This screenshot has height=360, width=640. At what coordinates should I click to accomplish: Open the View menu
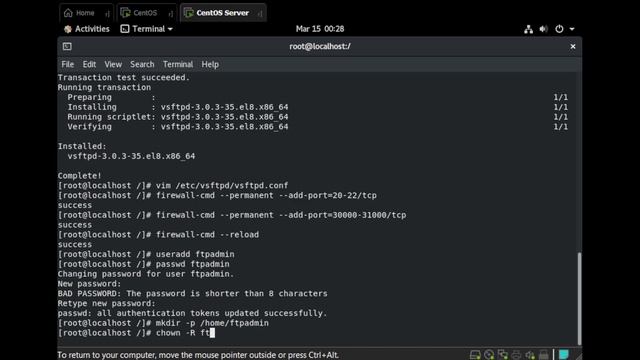(x=113, y=64)
